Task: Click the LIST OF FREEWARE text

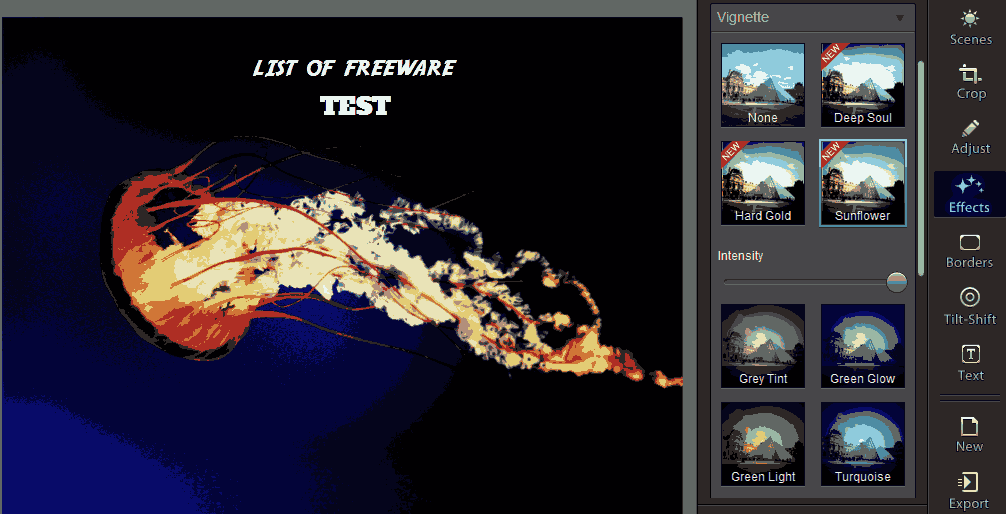Action: [x=355, y=68]
